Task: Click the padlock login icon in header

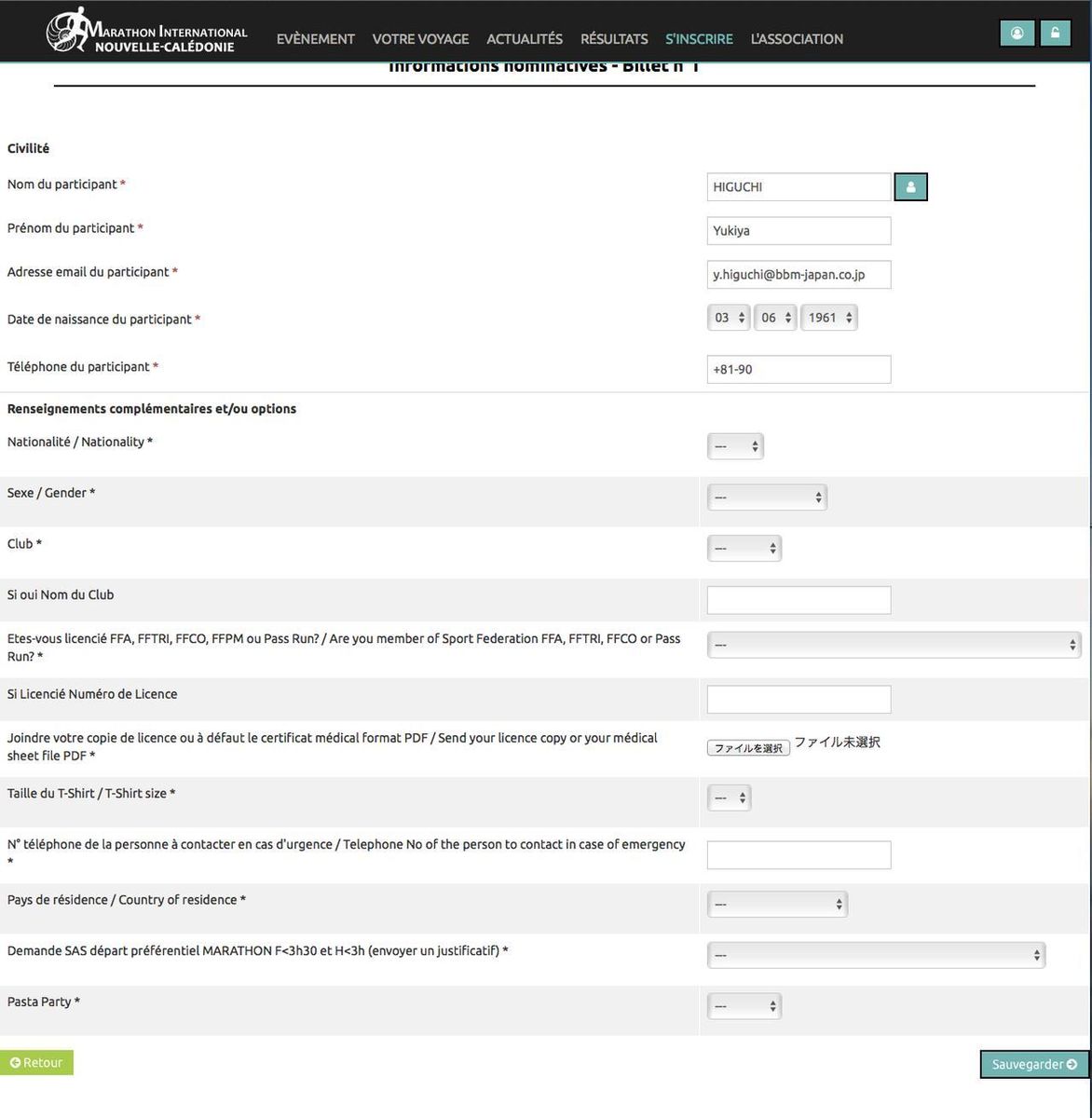Action: click(x=1055, y=33)
